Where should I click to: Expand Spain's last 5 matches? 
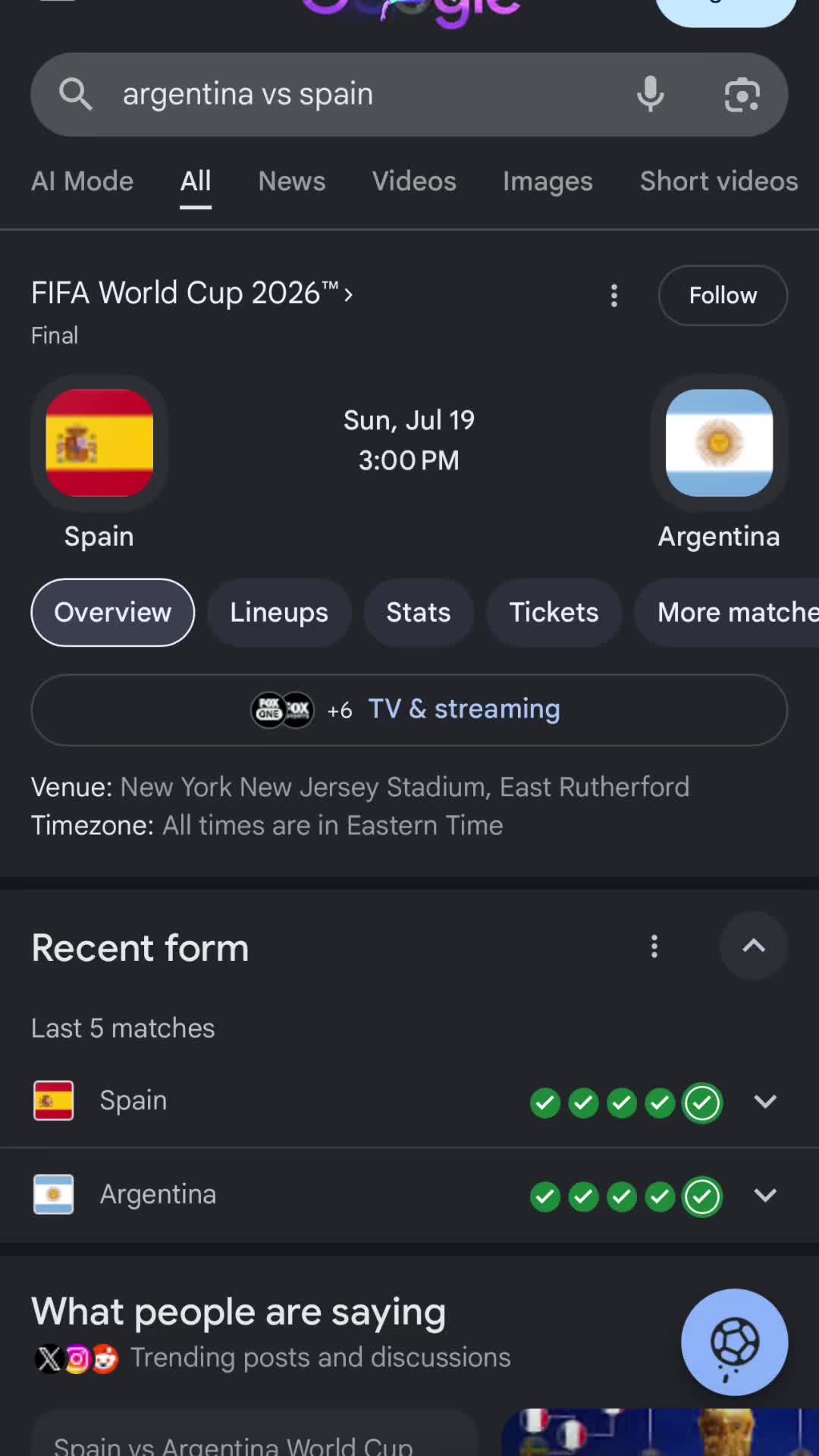click(765, 1101)
